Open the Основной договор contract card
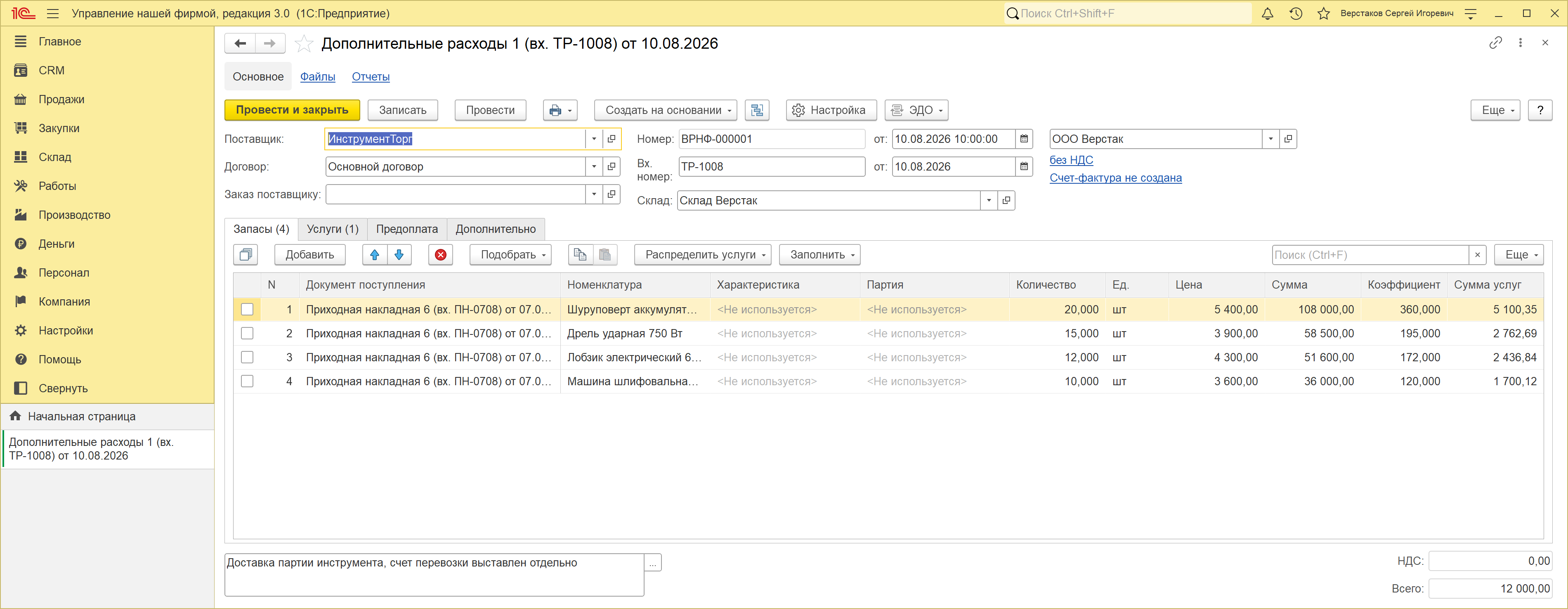Viewport: 1568px width, 609px height. click(612, 167)
